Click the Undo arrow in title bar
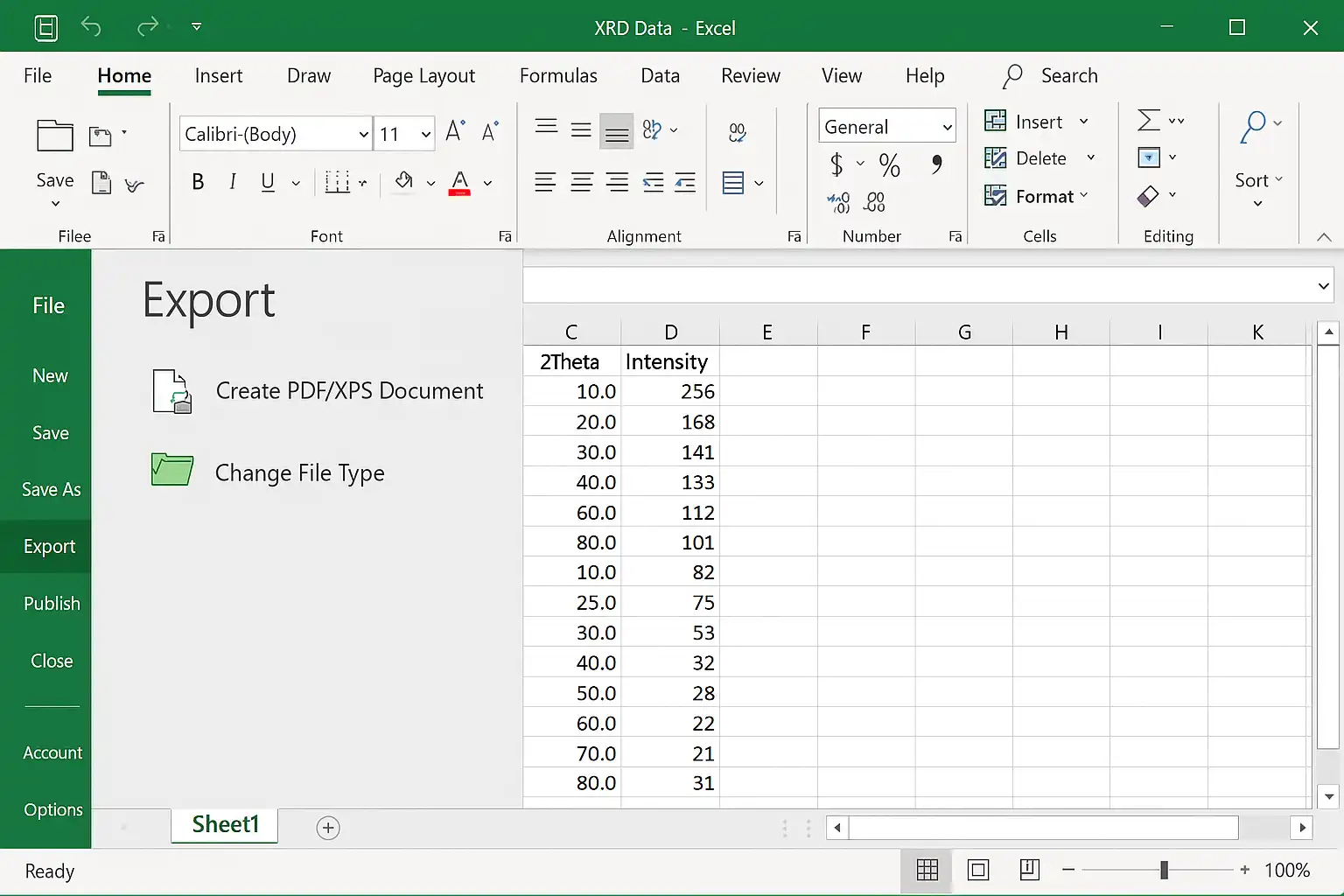This screenshot has height=896, width=1344. coord(91,27)
